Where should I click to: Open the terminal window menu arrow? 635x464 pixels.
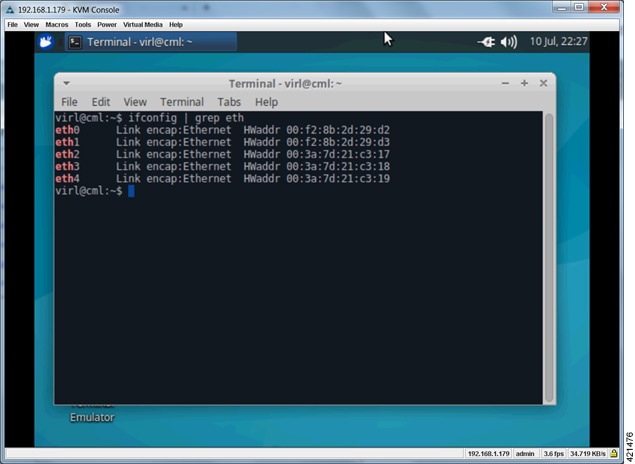tap(66, 83)
